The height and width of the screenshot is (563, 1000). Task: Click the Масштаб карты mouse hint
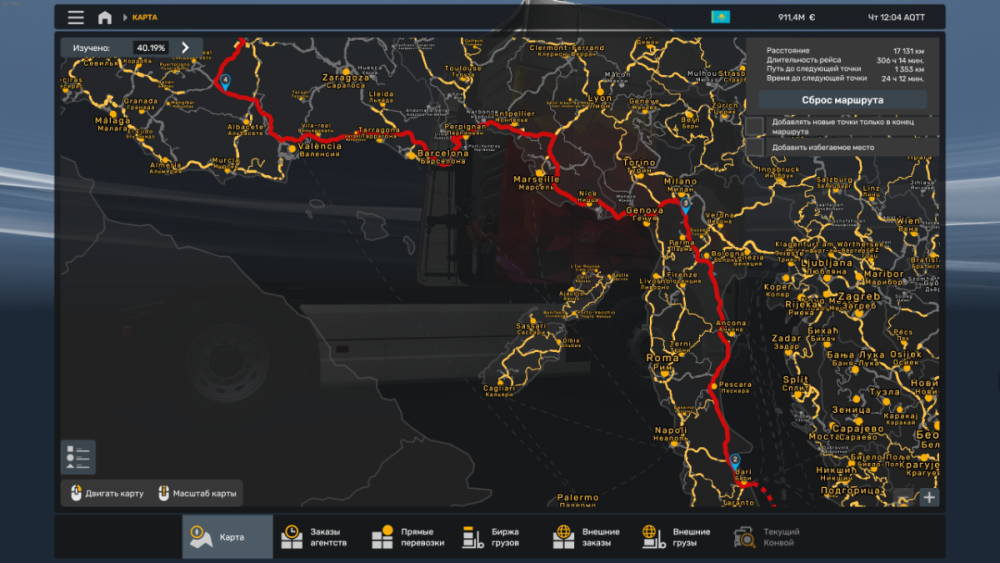[x=197, y=494]
